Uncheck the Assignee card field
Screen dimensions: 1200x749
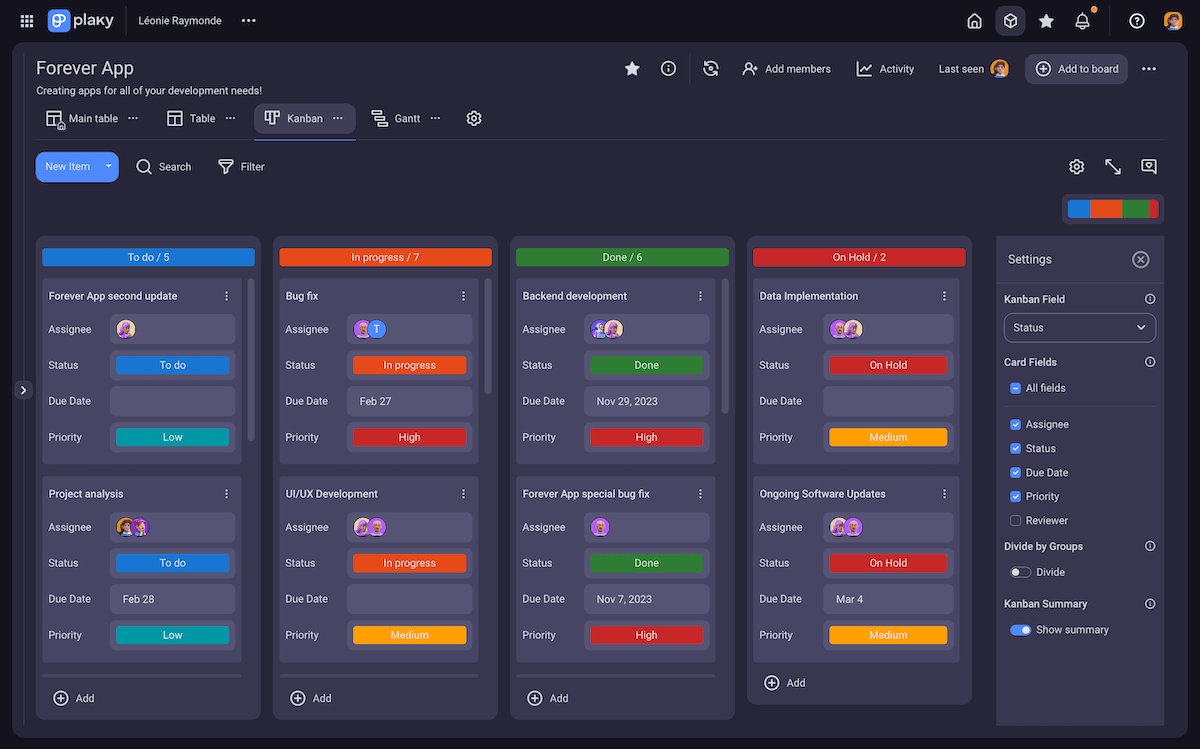pos(1016,424)
